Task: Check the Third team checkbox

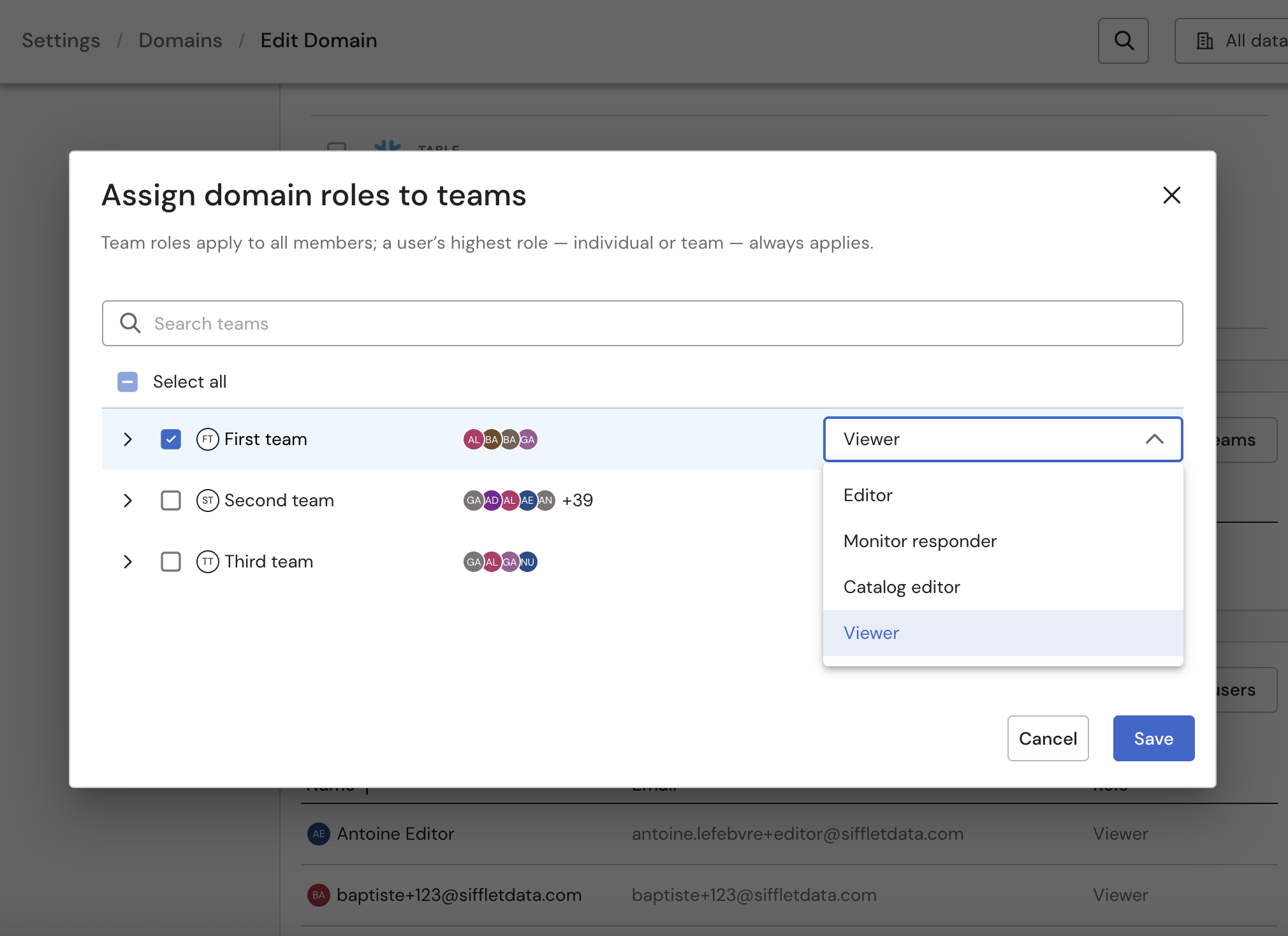Action: 171,562
